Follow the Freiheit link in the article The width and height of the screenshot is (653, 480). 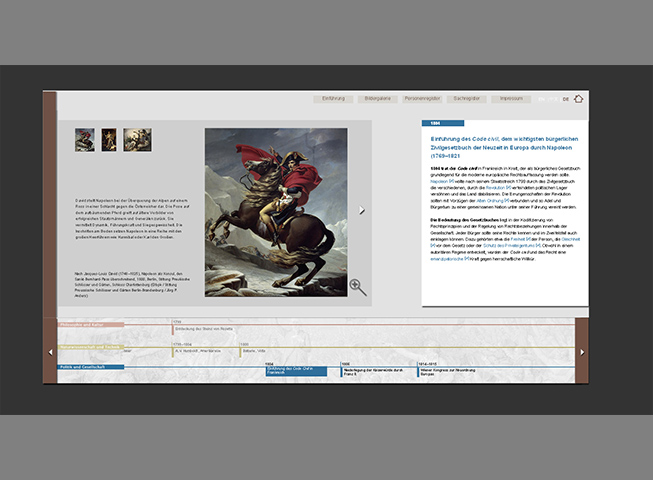tap(521, 239)
